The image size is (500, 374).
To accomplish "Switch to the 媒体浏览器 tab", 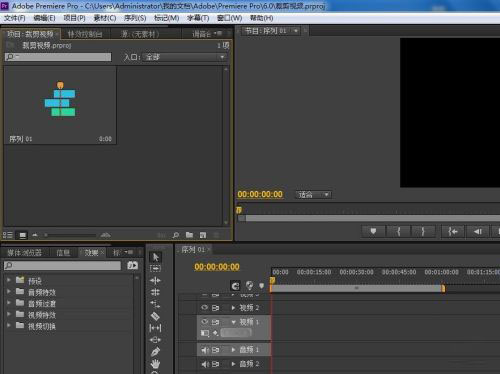I will [x=24, y=253].
